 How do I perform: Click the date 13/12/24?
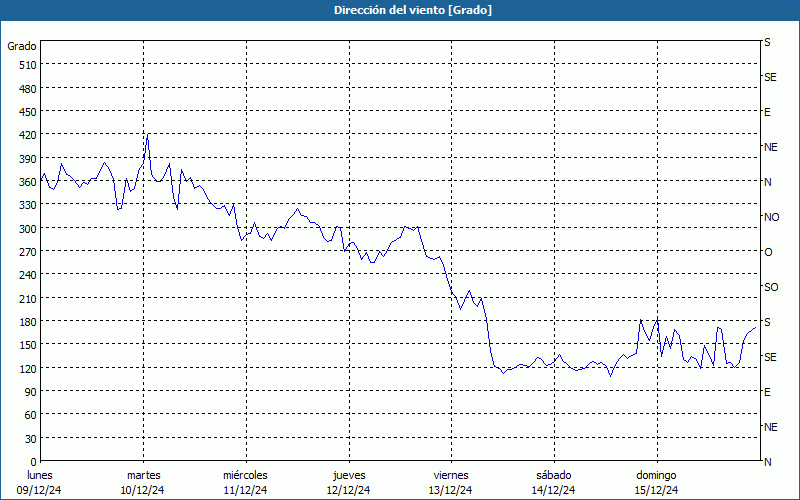tap(451, 490)
